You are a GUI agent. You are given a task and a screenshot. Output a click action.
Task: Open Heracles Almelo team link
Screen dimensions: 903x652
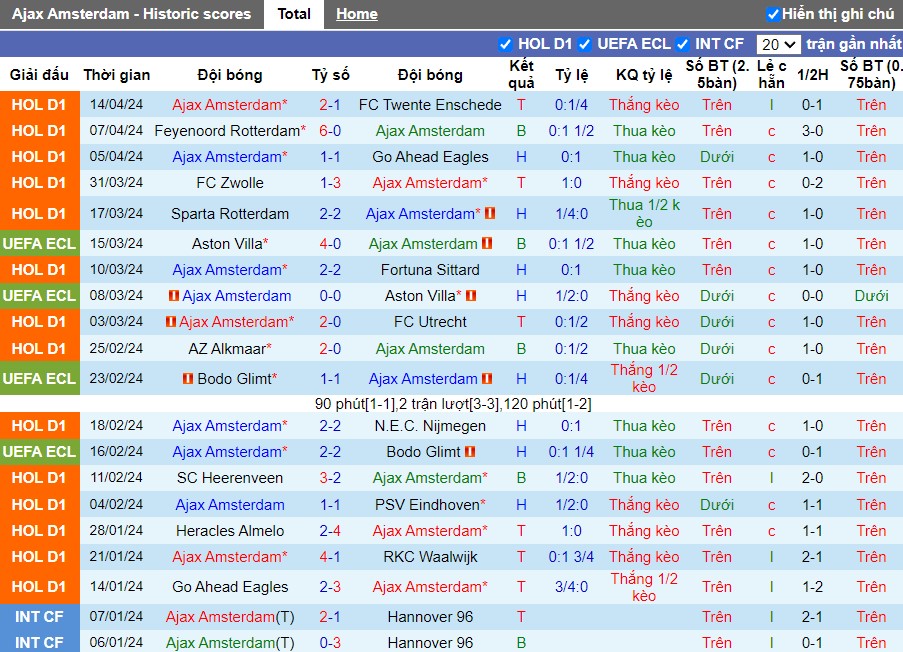[230, 530]
